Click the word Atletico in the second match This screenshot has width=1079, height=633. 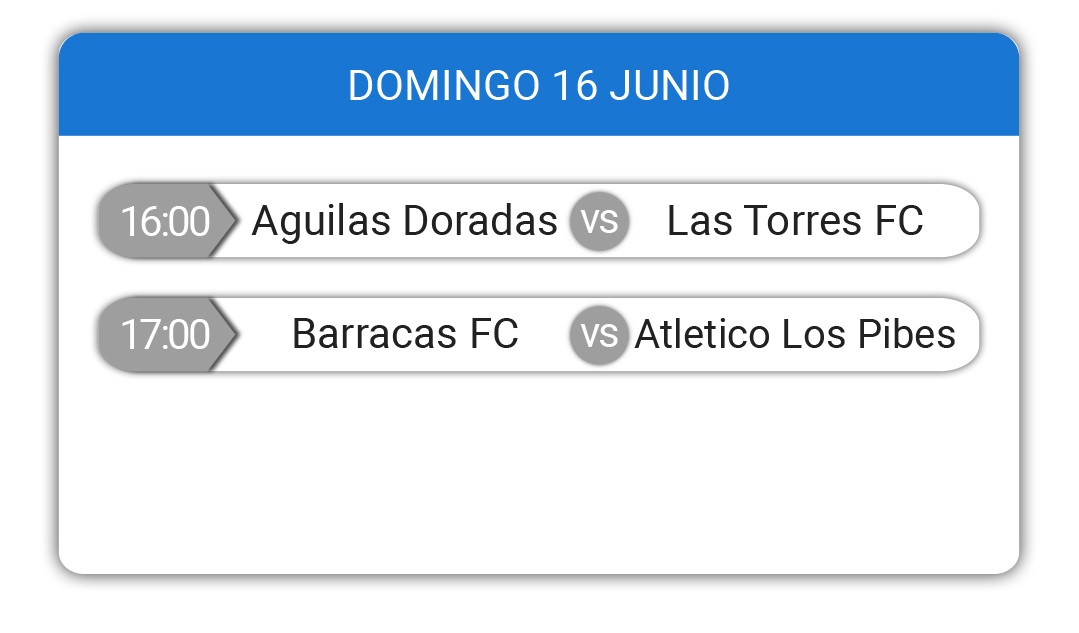(x=703, y=334)
